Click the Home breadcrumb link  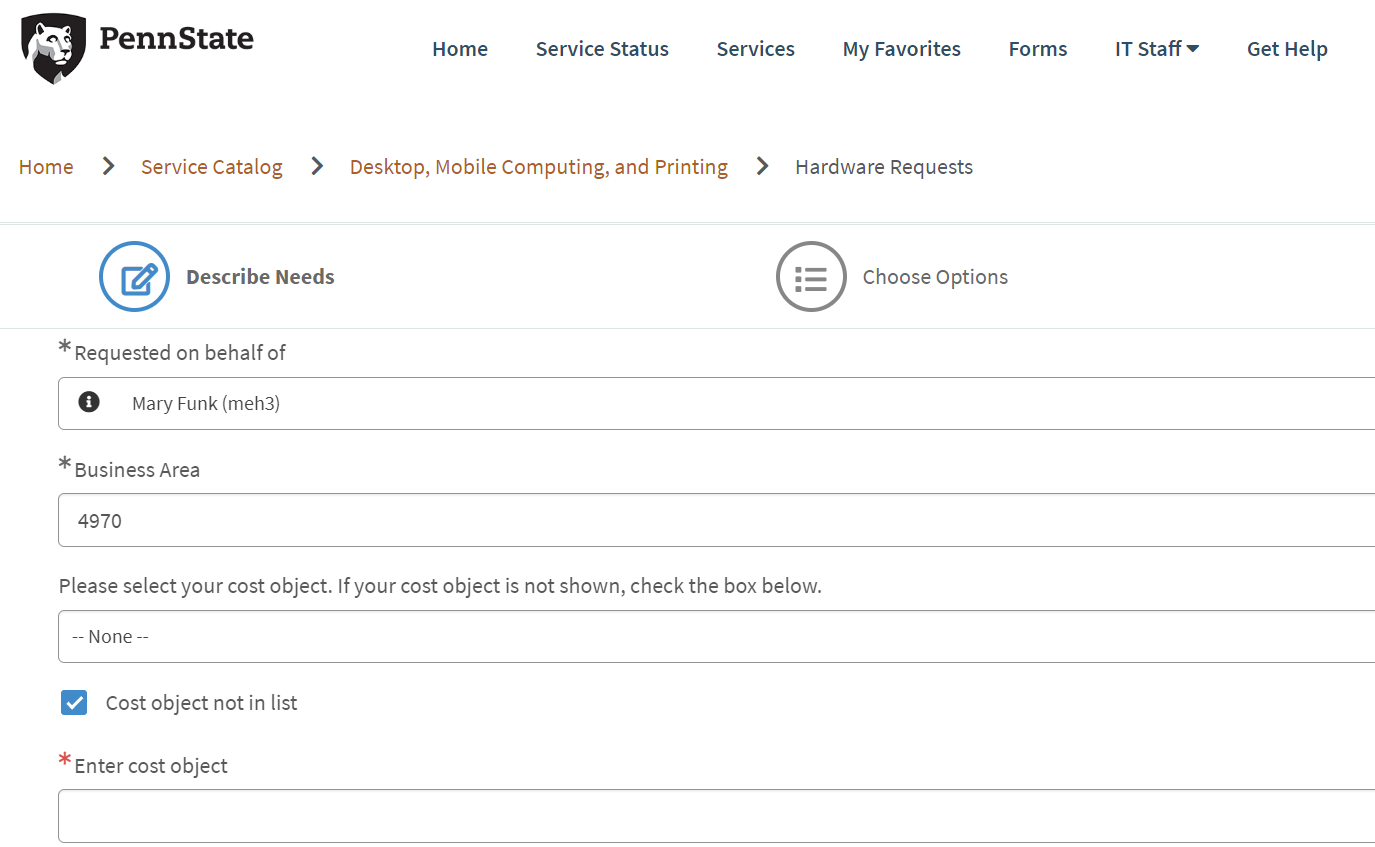point(45,166)
